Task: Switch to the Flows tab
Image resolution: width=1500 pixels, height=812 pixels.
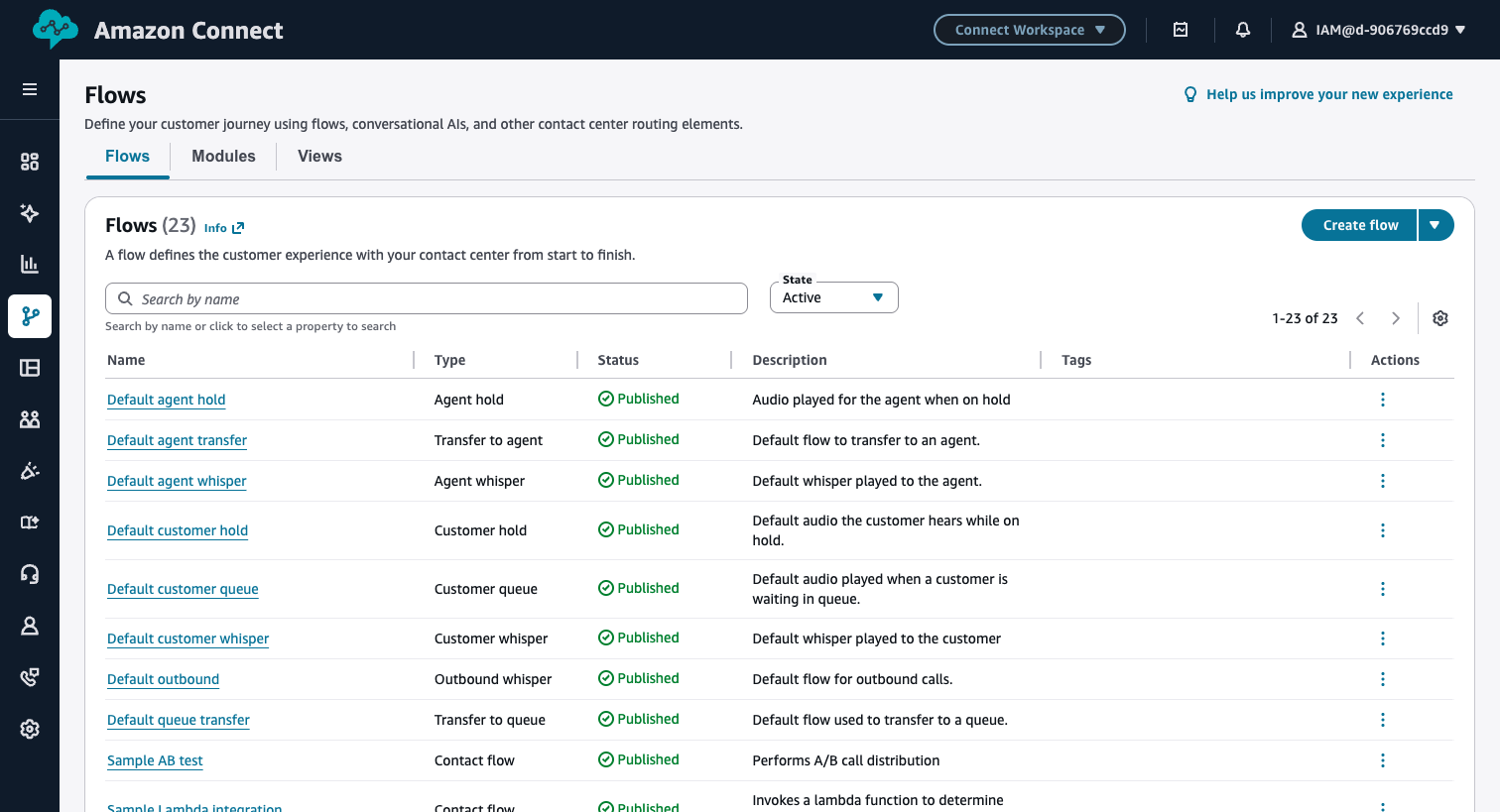Action: coord(127,157)
